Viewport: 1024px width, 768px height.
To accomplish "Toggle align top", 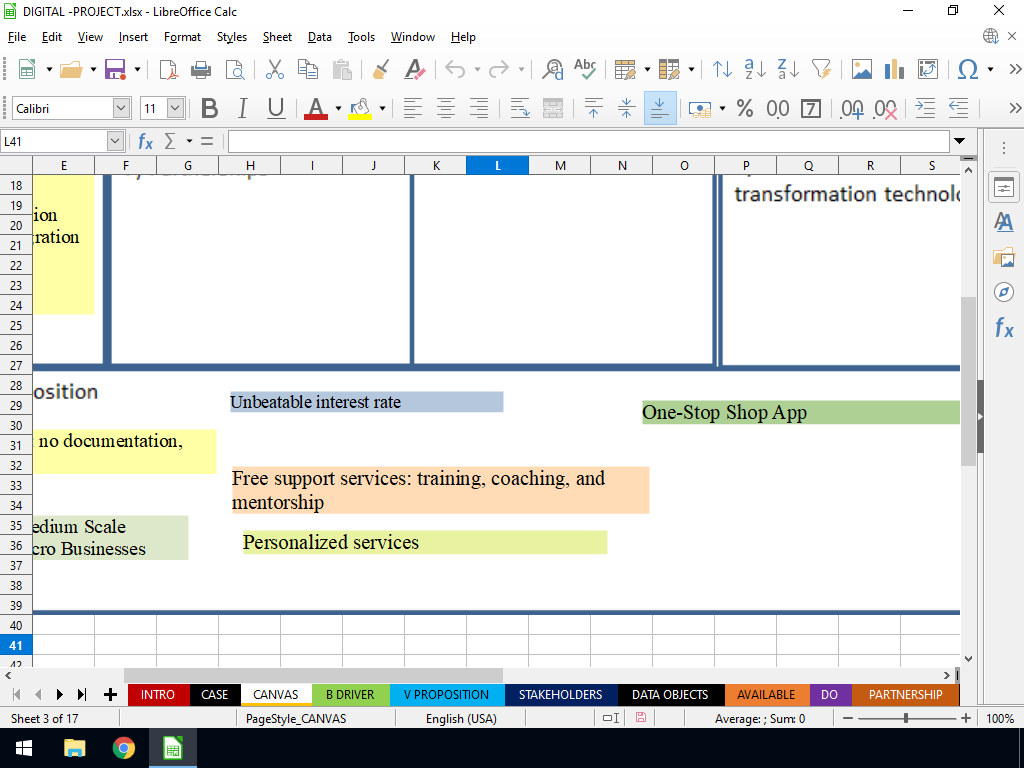I will [x=593, y=108].
